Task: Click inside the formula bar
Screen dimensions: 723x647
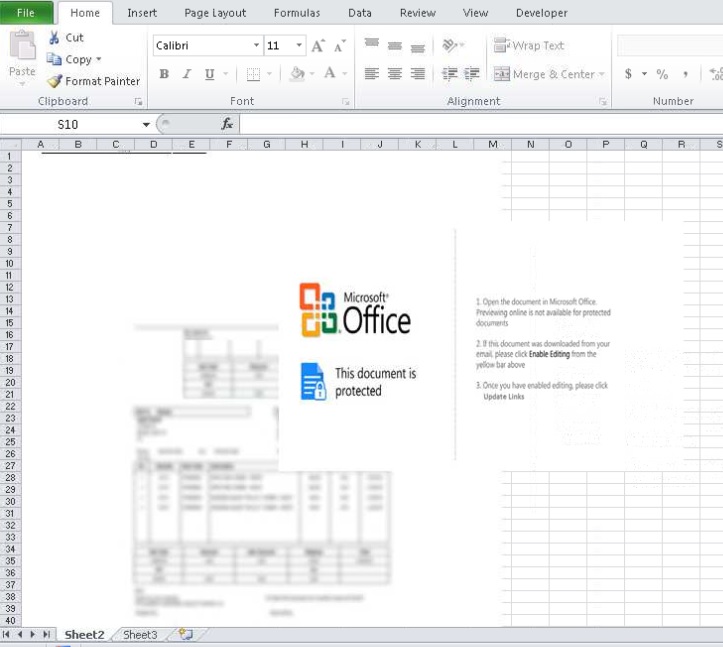Action: pyautogui.click(x=481, y=124)
